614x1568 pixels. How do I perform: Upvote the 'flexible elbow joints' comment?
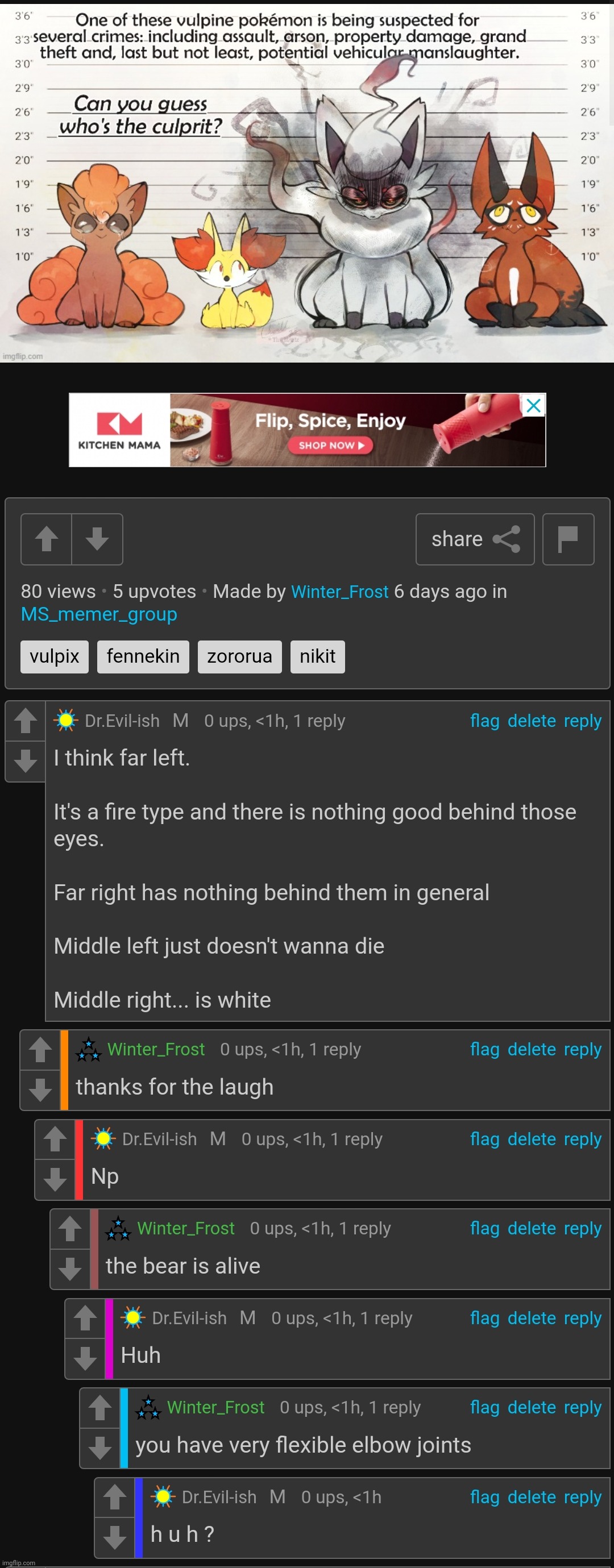coord(100,1407)
